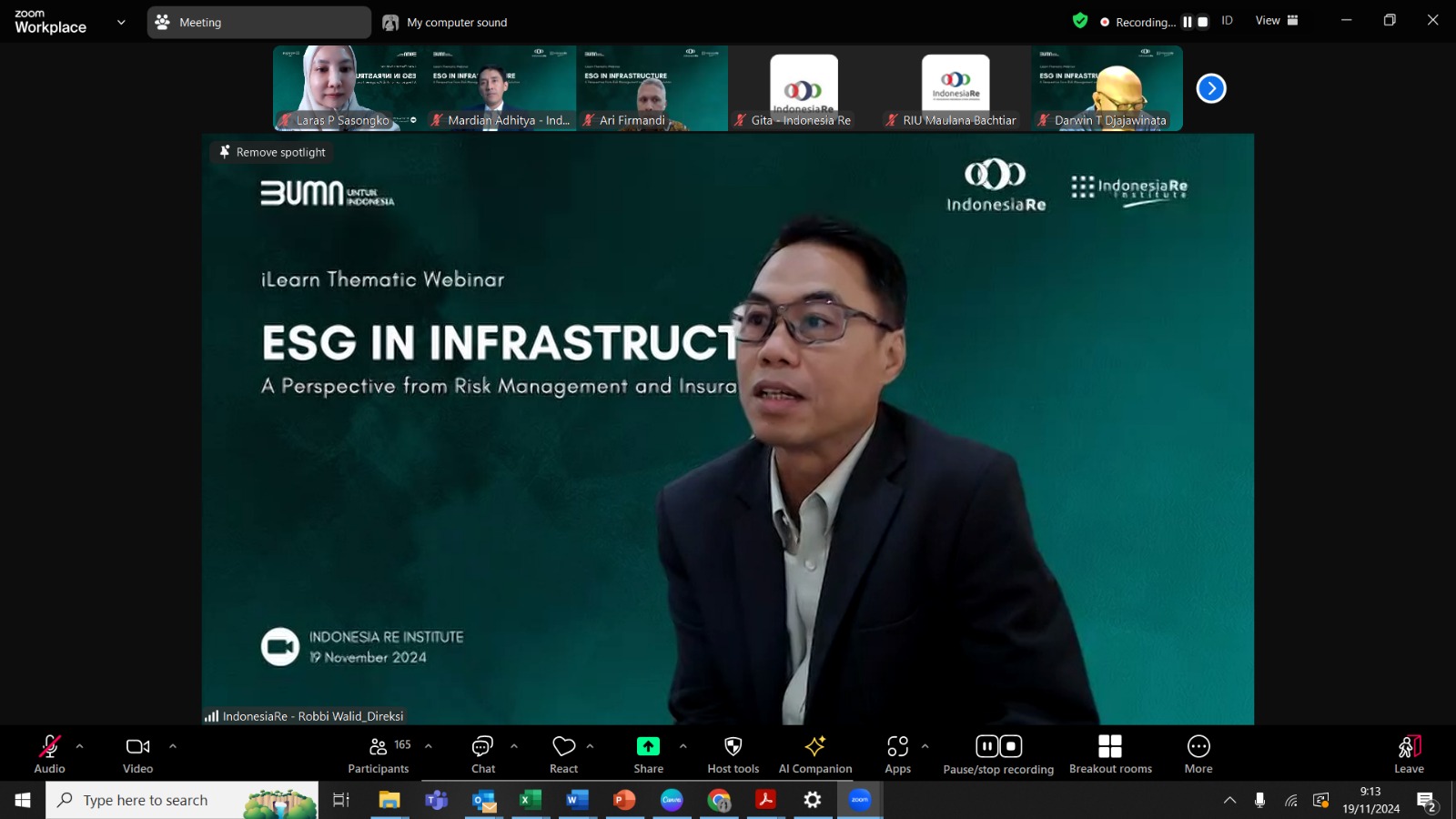This screenshot has width=1456, height=819.
Task: Open Microsoft Teams from taskbar
Action: coord(437,800)
